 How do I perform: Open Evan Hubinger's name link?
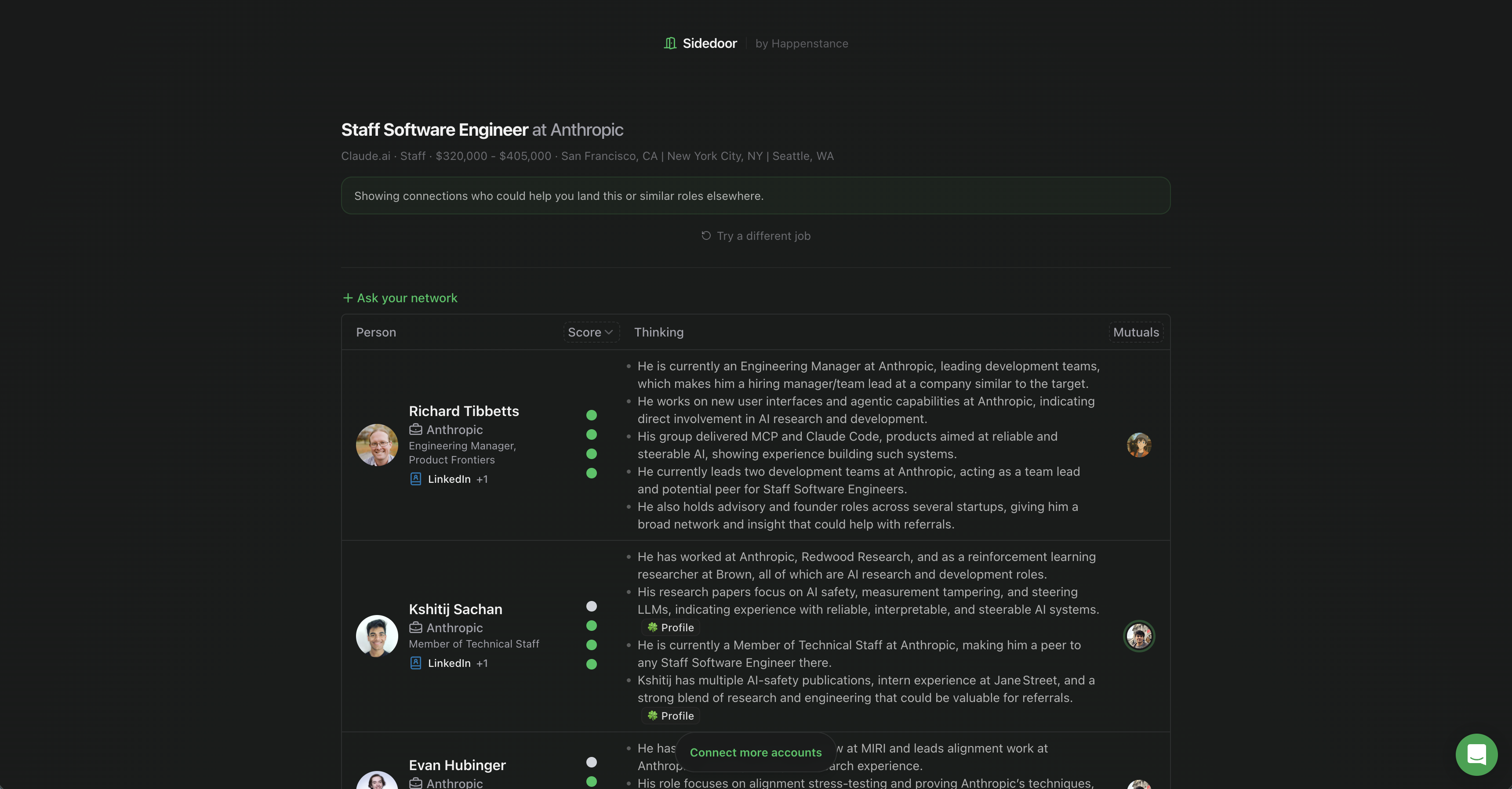(457, 765)
